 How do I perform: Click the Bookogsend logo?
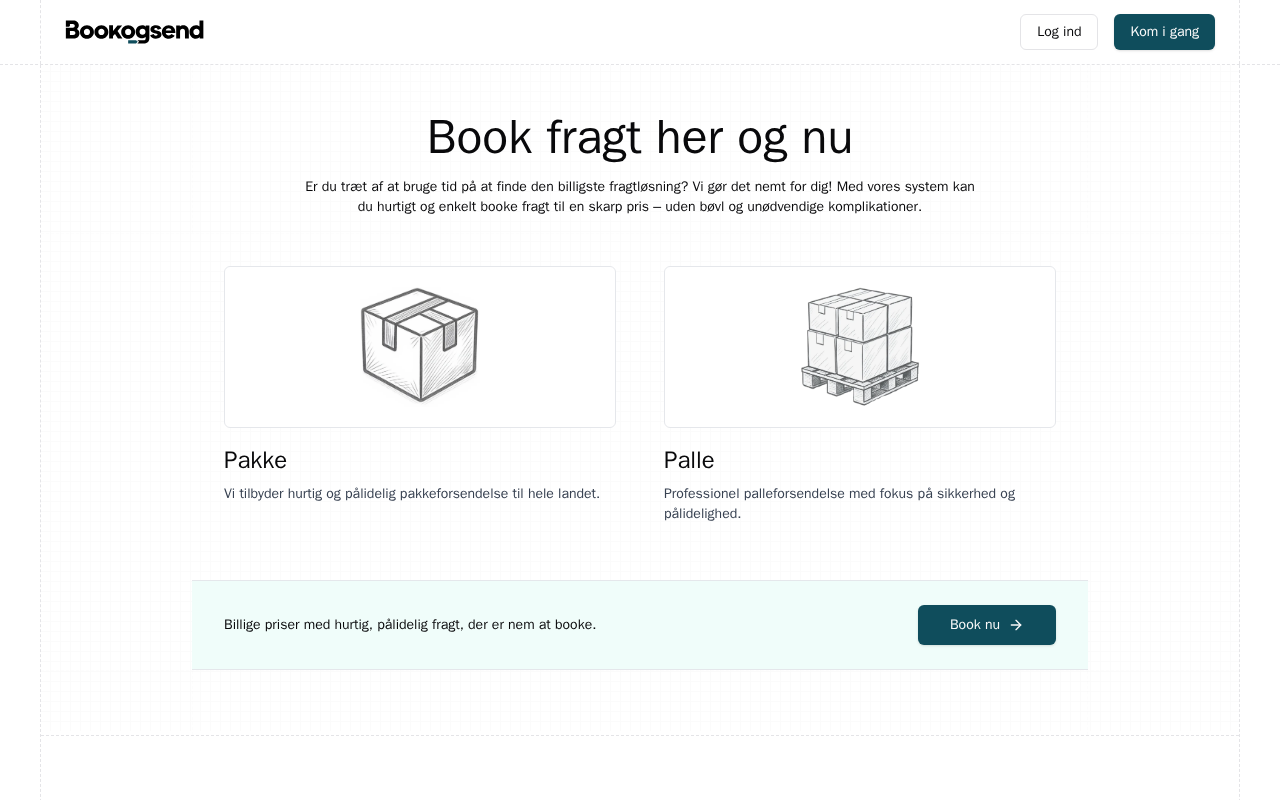(x=134, y=32)
